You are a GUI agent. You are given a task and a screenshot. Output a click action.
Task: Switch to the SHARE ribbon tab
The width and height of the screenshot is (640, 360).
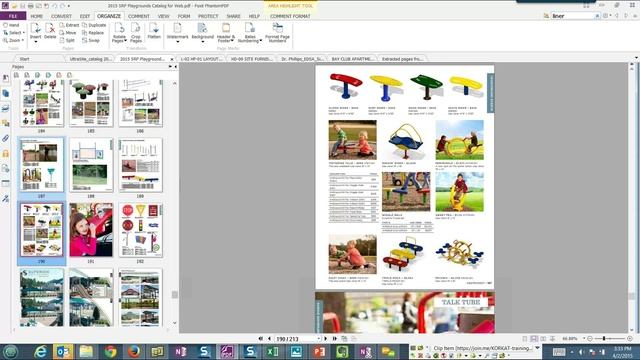click(x=233, y=16)
